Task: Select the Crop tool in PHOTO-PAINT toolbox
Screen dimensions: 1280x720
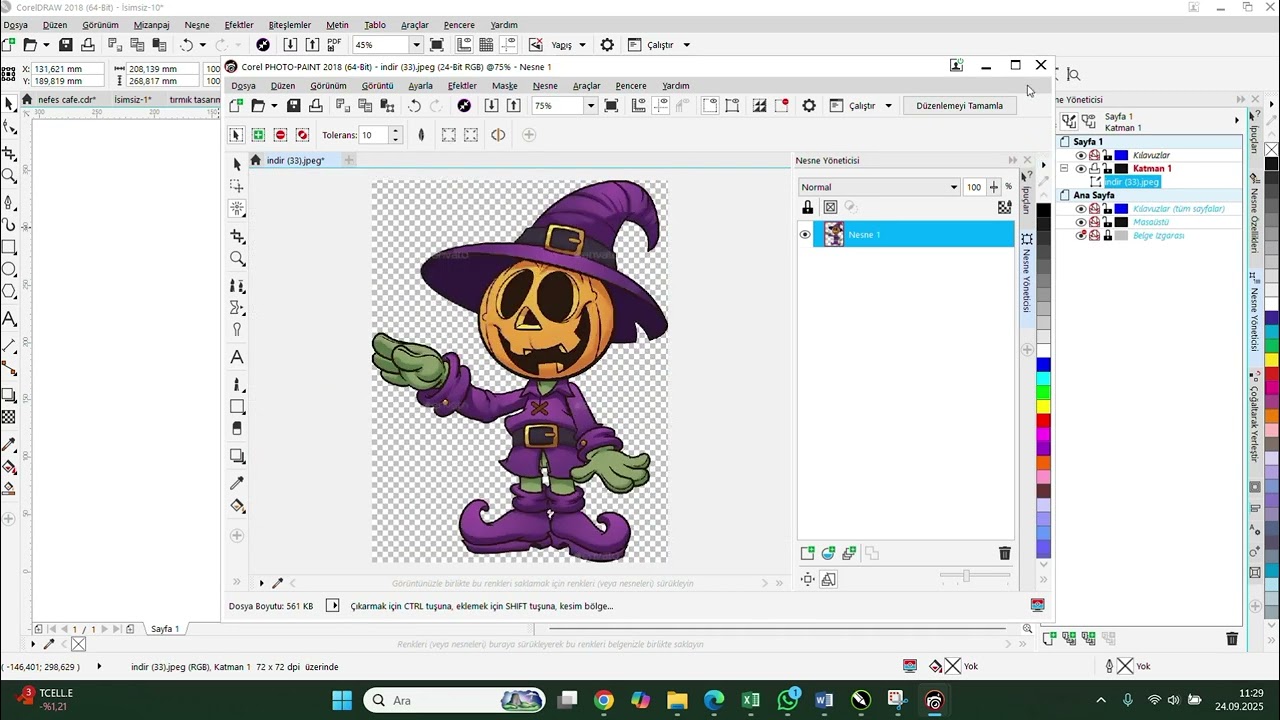Action: tap(237, 236)
